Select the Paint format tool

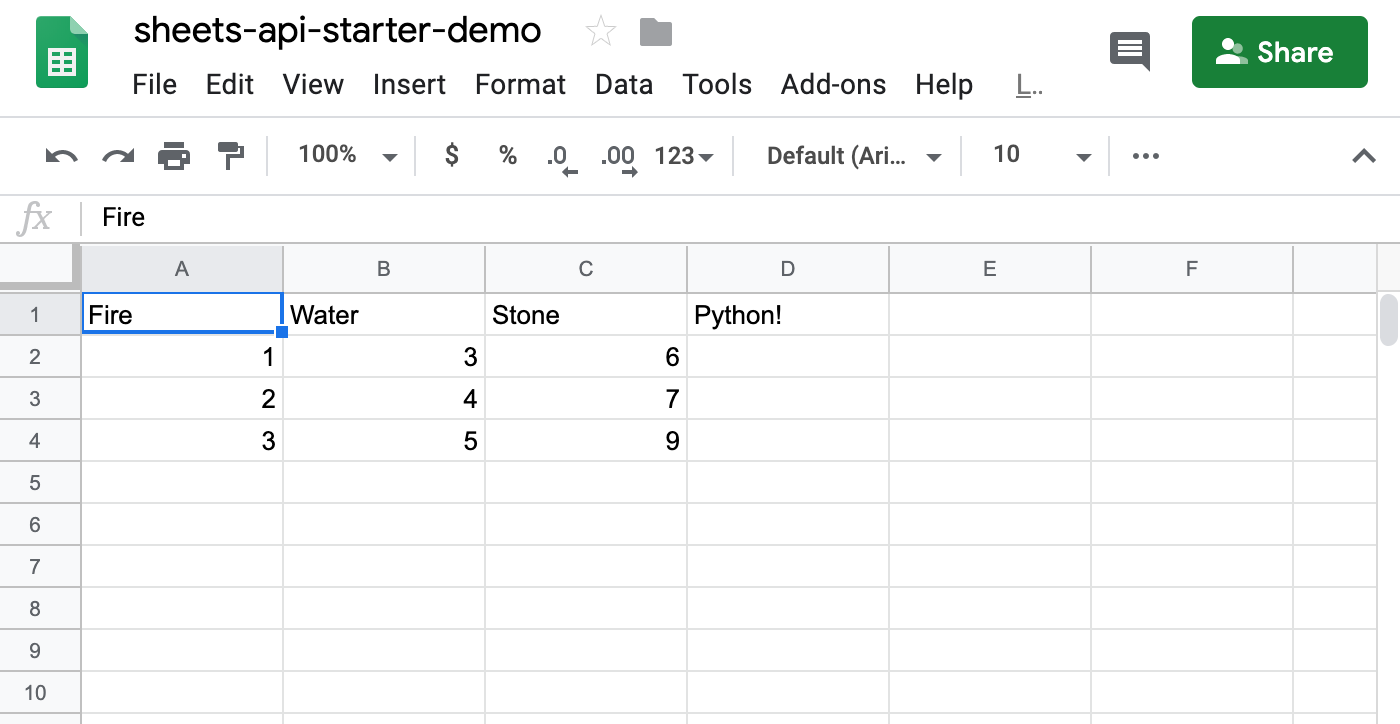231,156
